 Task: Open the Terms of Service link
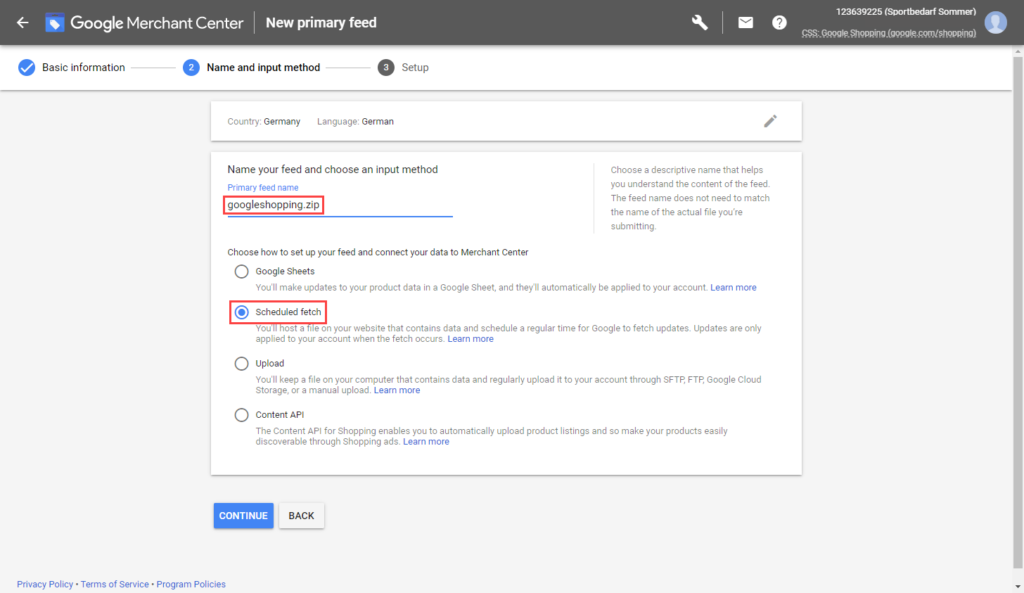coord(115,584)
